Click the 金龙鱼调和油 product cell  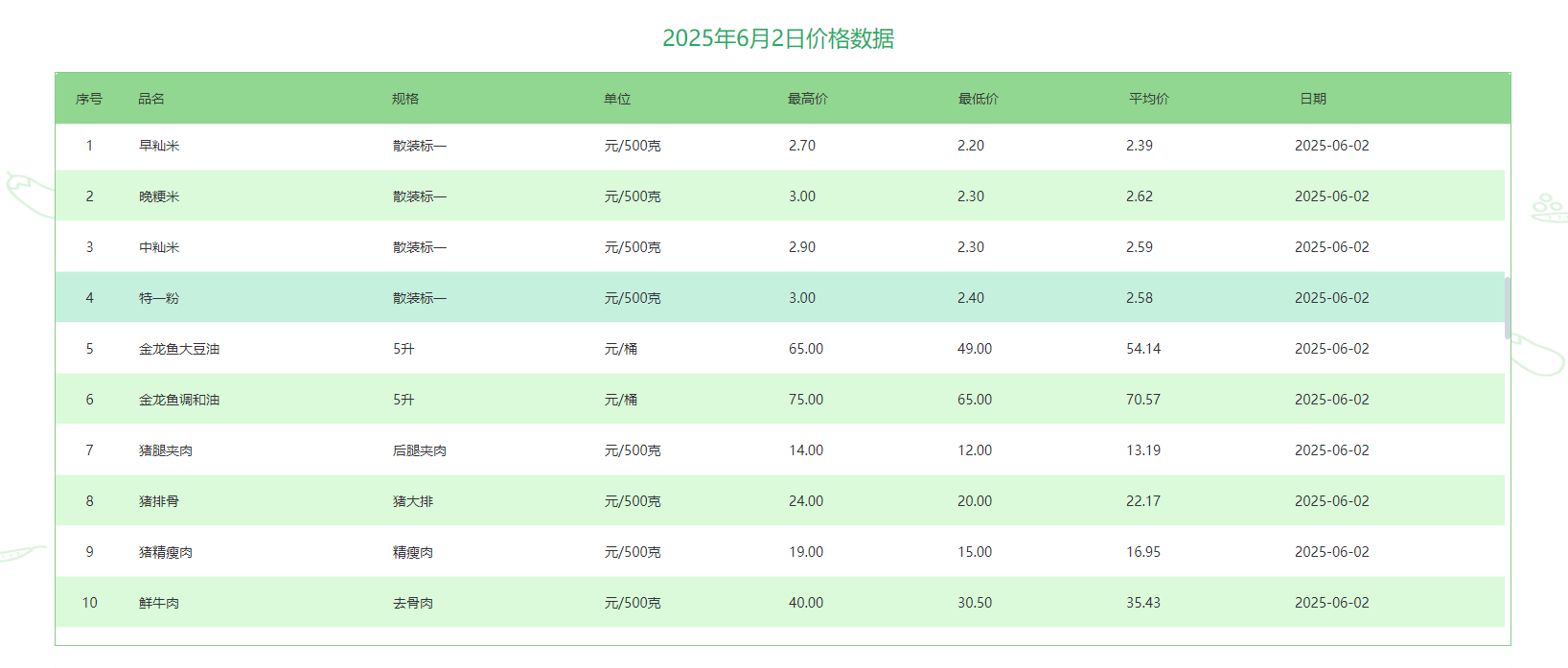[179, 400]
